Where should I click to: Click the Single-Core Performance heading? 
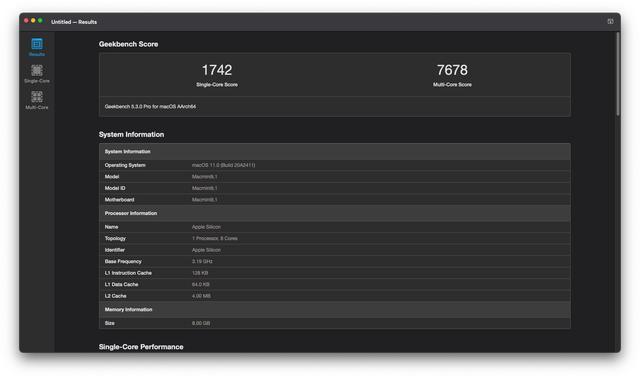(x=141, y=347)
